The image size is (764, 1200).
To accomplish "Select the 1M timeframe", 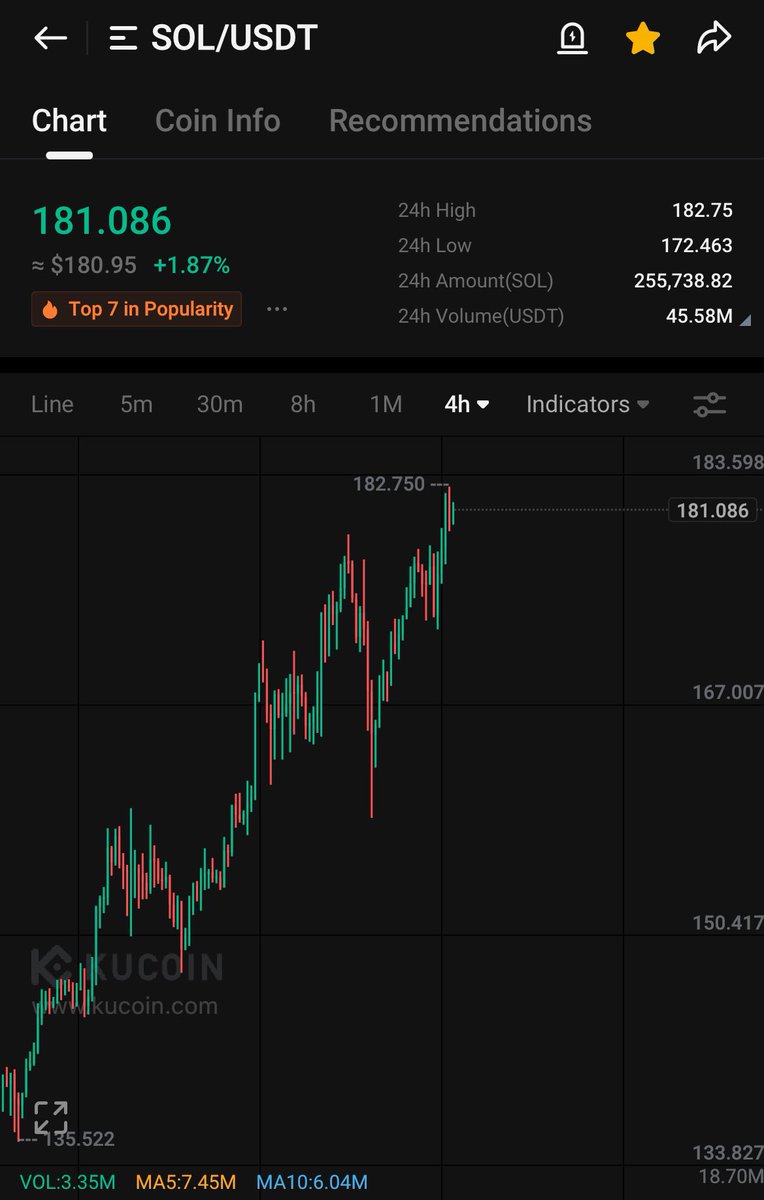I will [386, 404].
